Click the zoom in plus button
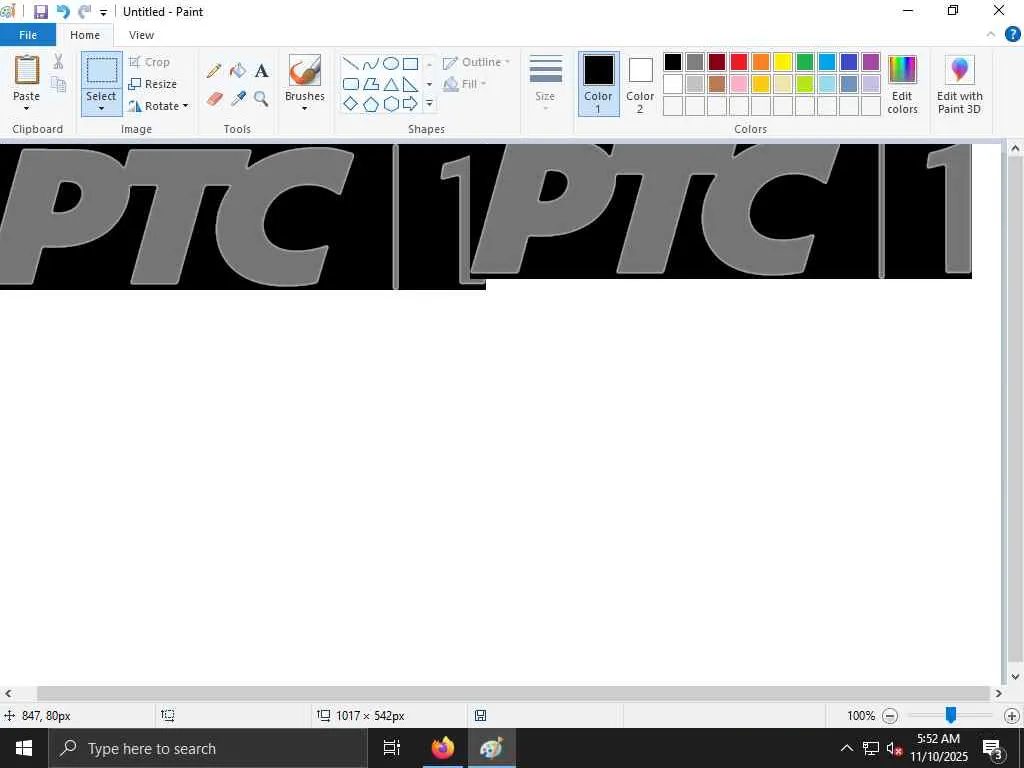This screenshot has width=1024, height=768. tap(1012, 716)
